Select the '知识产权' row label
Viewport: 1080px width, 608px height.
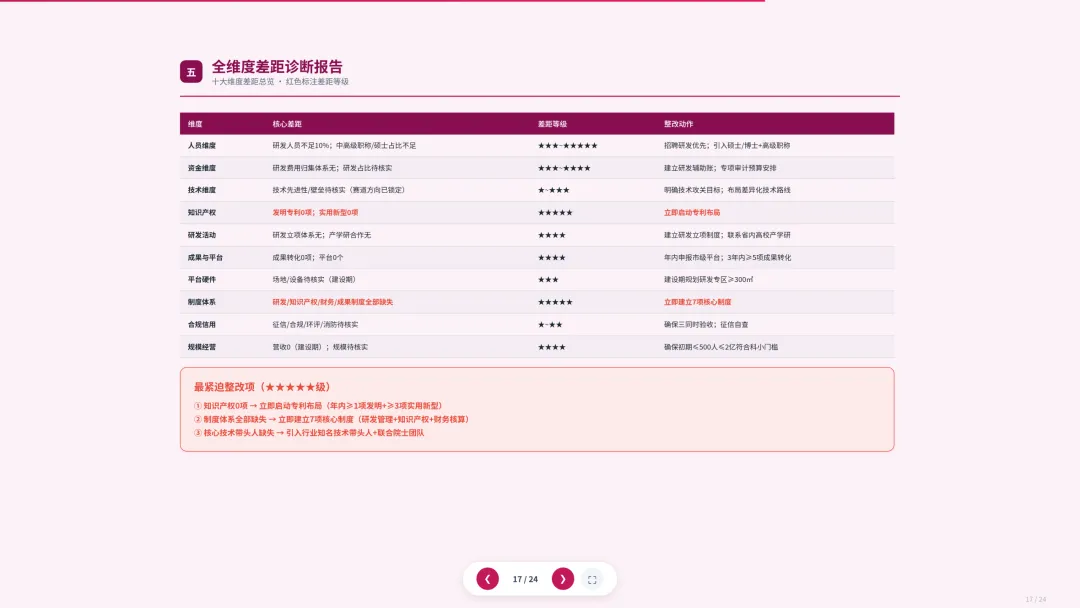202,213
